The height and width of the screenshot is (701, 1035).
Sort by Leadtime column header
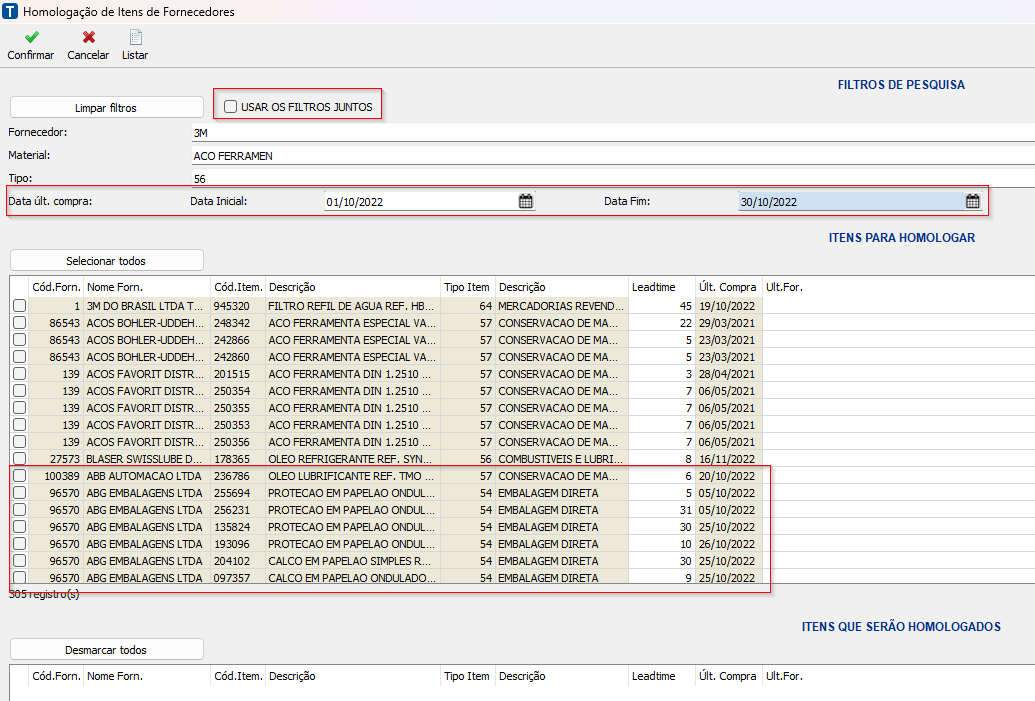point(661,287)
